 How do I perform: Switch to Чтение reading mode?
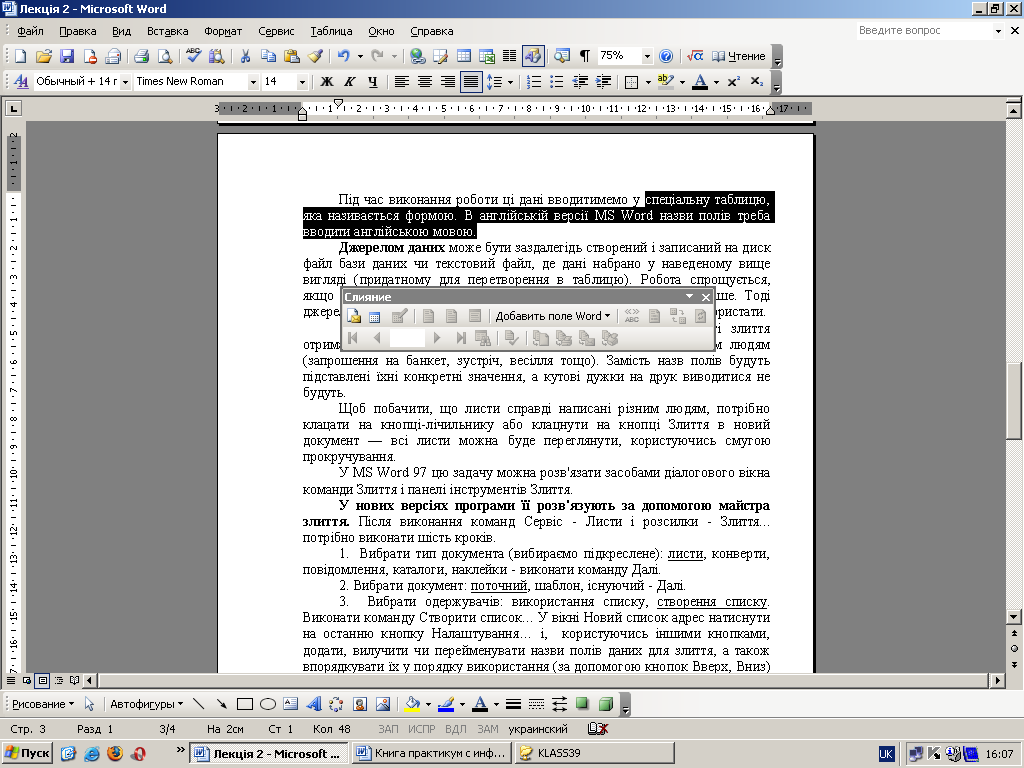738,56
